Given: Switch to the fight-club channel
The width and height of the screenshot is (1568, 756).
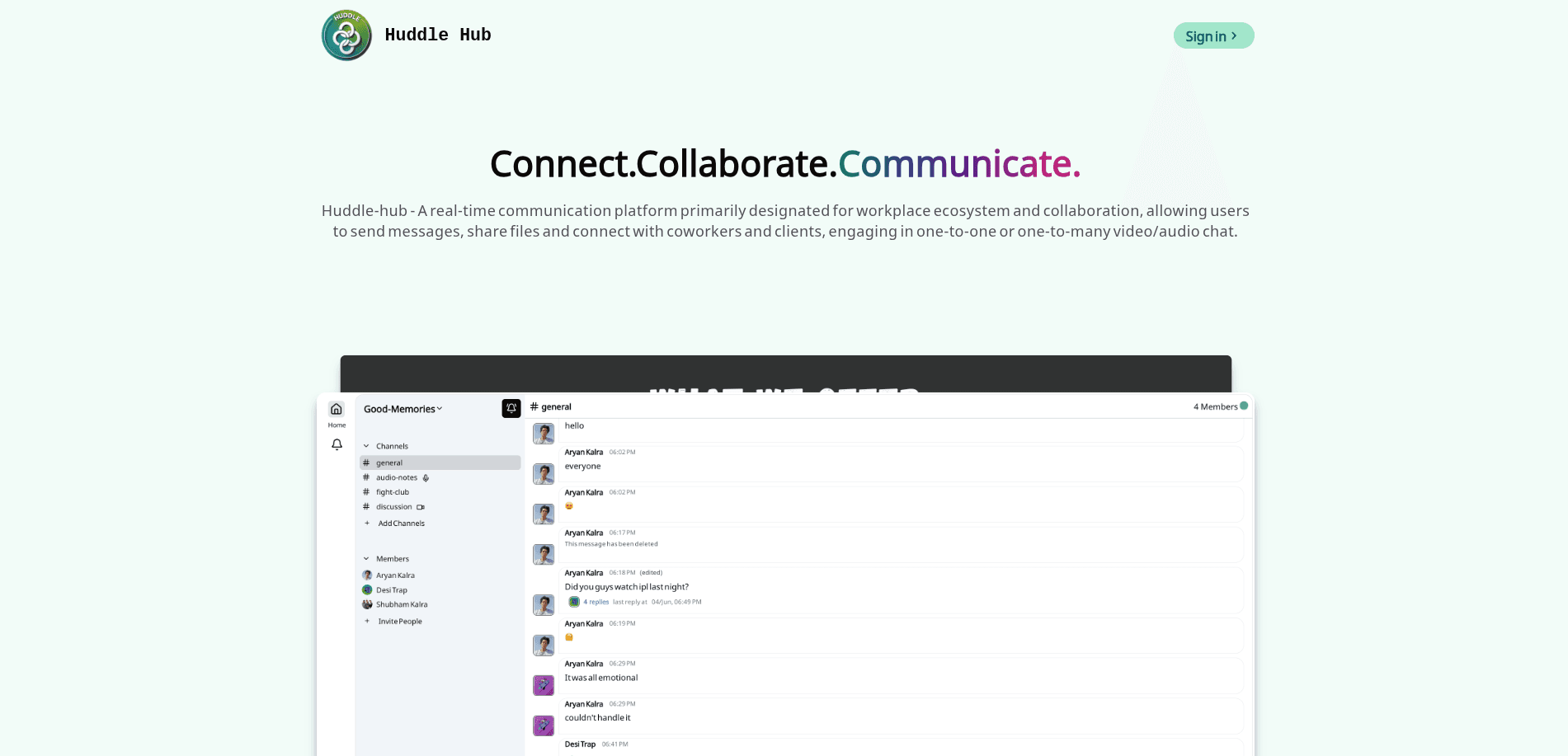Looking at the screenshot, I should point(392,491).
